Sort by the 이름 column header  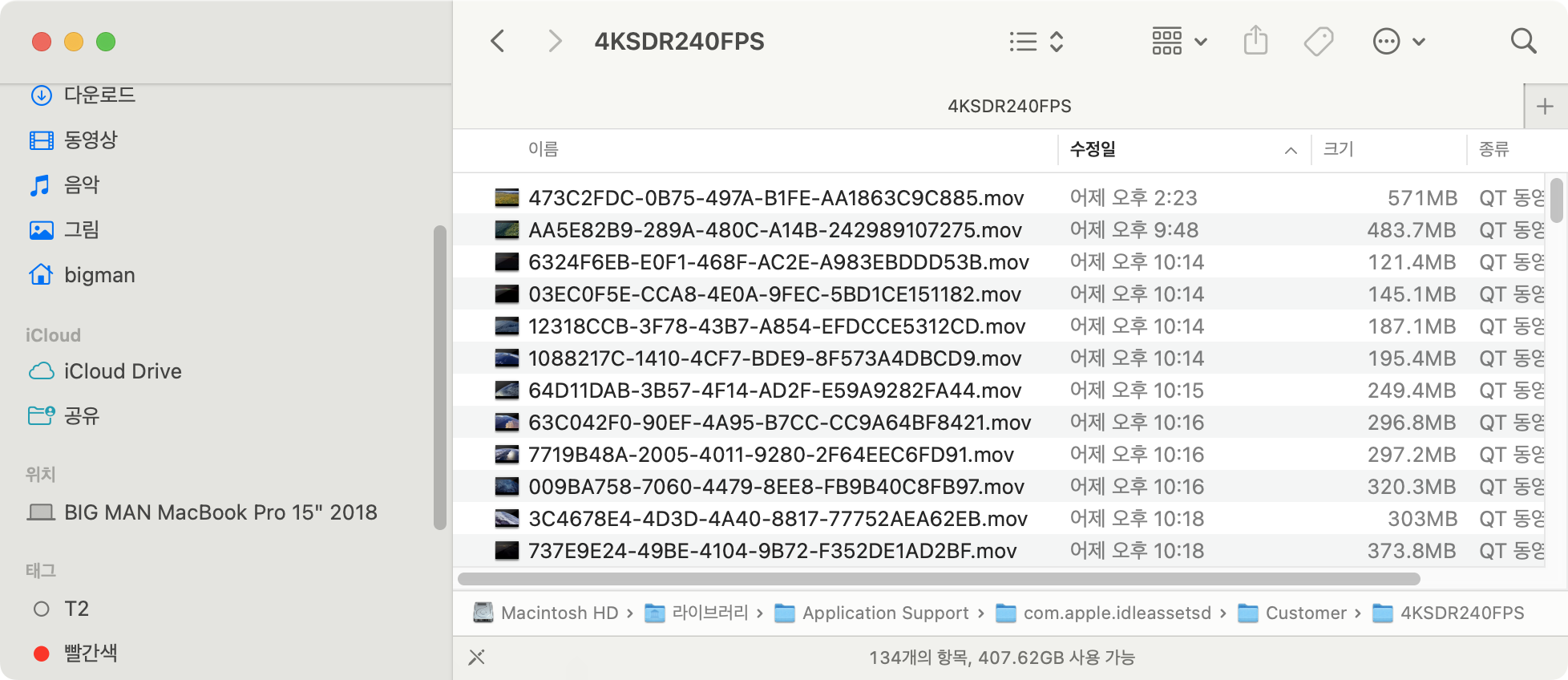(x=543, y=149)
